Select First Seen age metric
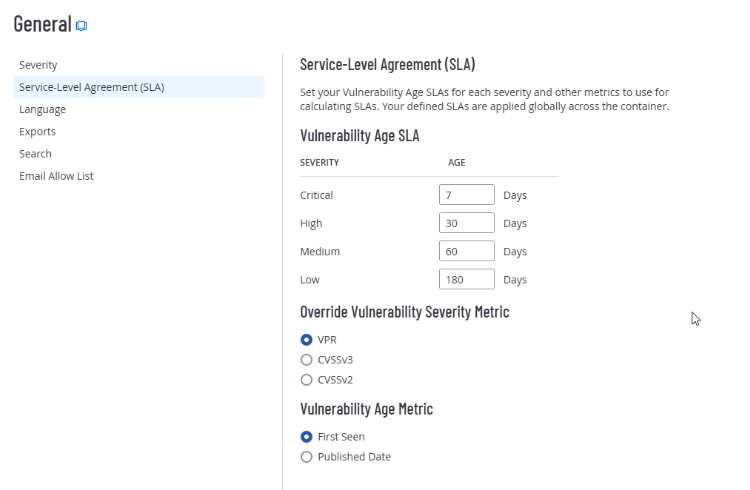The image size is (750, 490). coord(307,437)
